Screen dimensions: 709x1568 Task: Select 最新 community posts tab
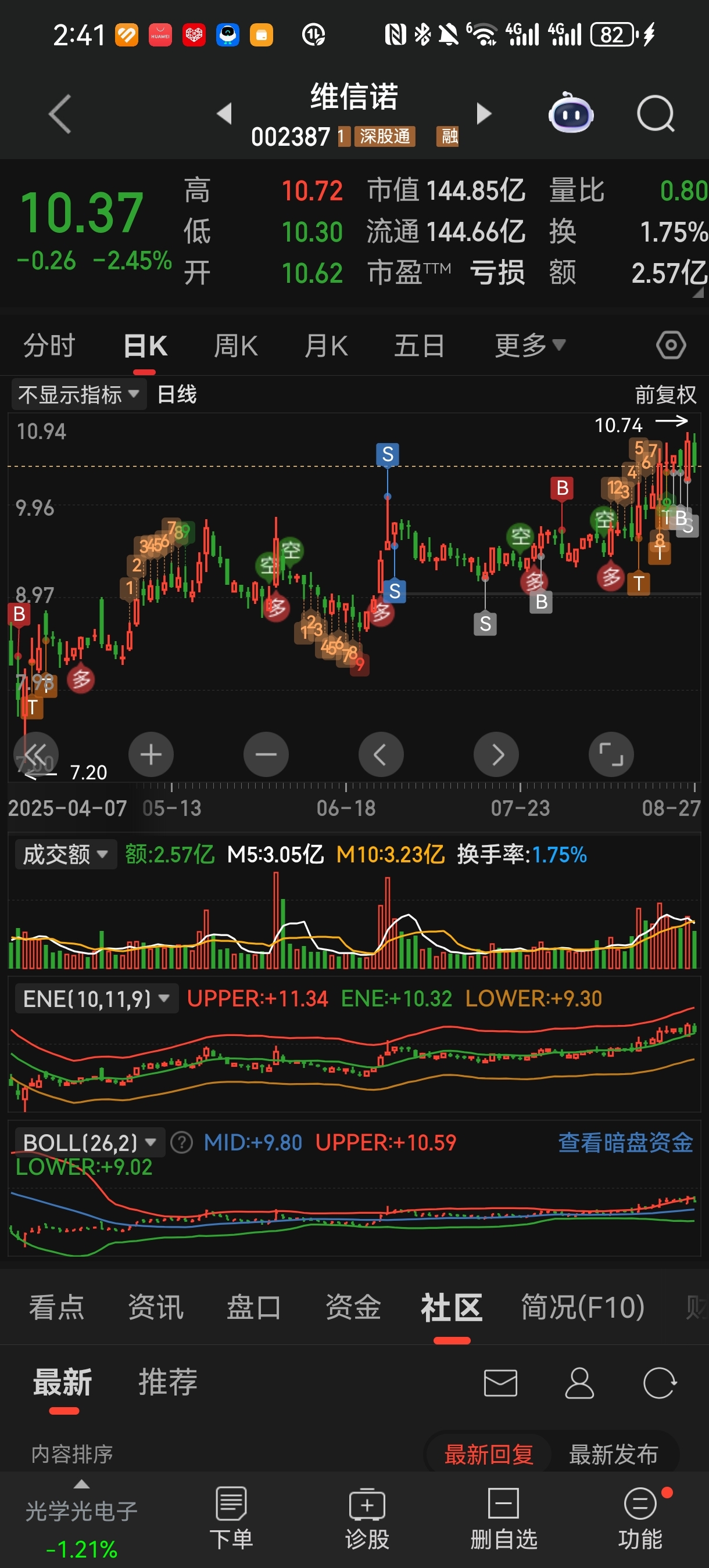(x=63, y=1382)
